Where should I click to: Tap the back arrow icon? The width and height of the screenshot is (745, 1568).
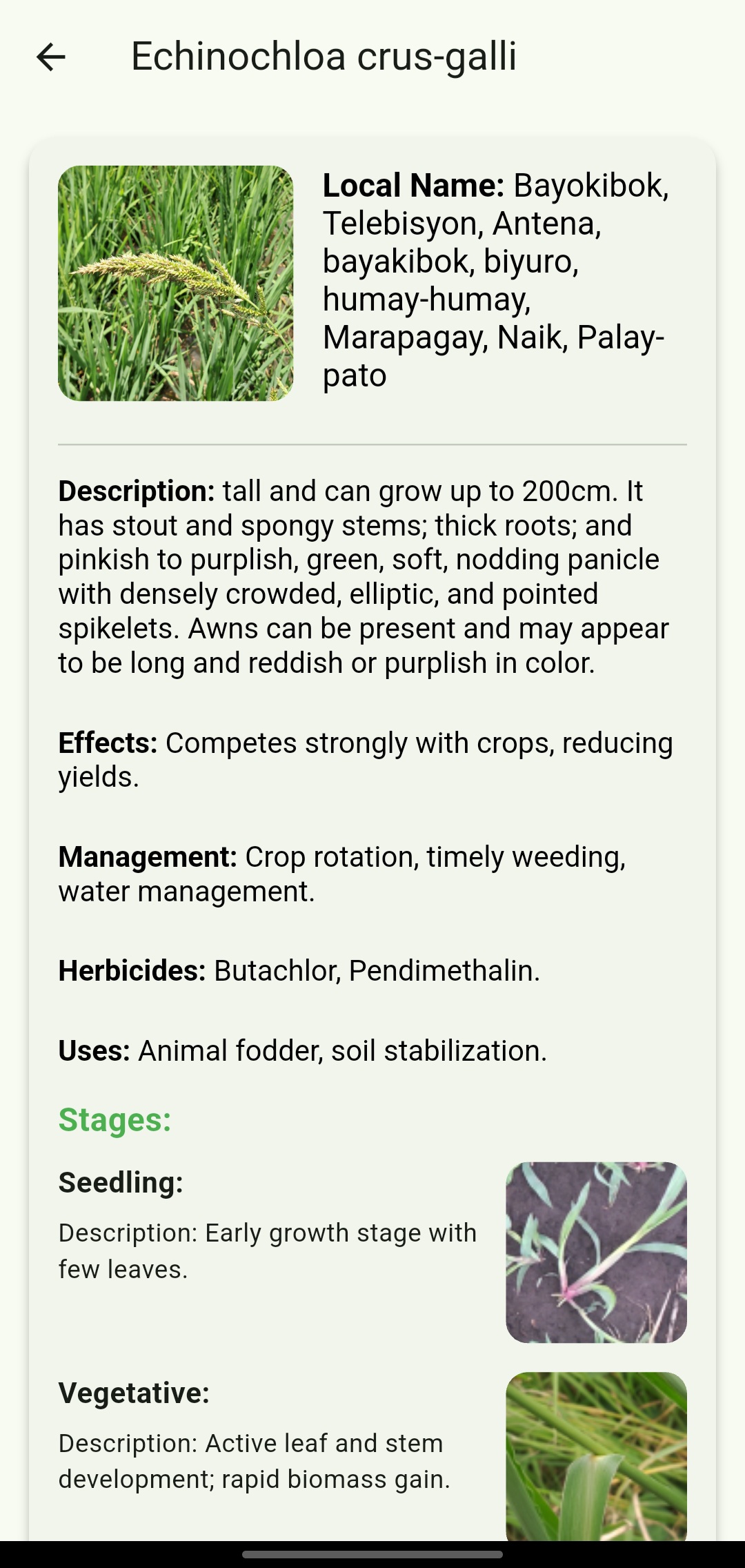pos(50,58)
